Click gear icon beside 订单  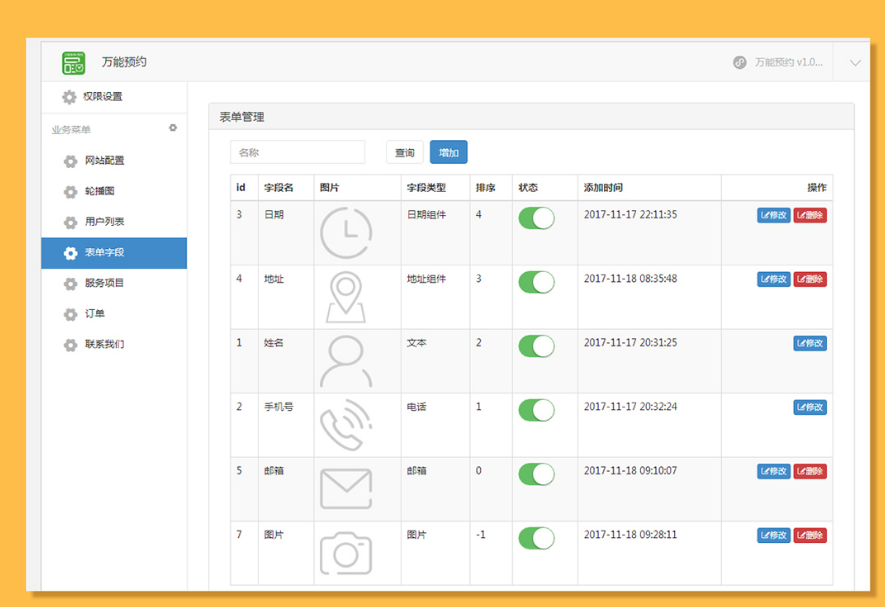click(x=70, y=314)
